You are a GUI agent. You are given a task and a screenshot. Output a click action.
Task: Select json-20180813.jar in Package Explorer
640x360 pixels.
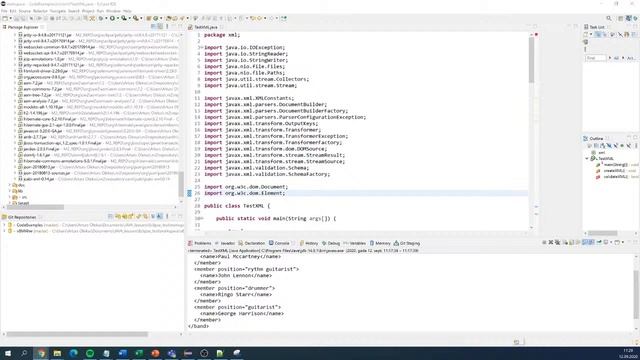click(39, 167)
